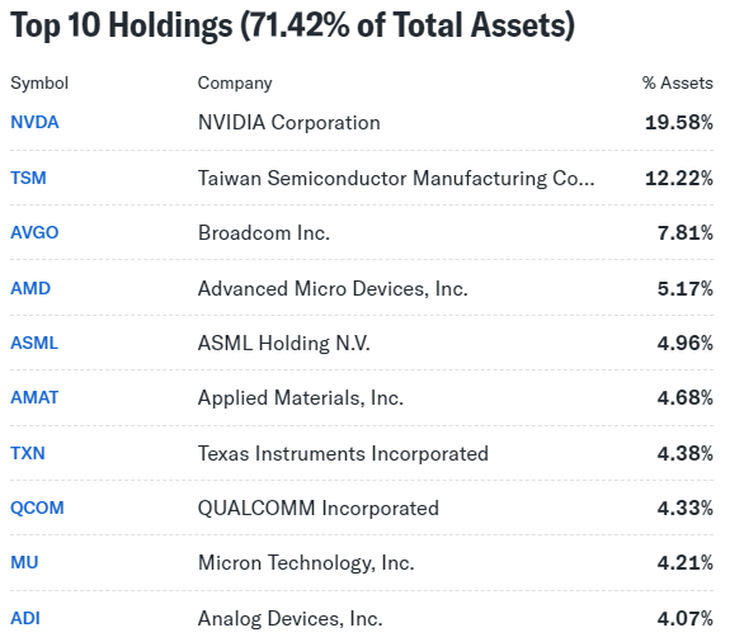Image resolution: width=730 pixels, height=642 pixels.
Task: Follow the ASML ticker link
Action: (x=35, y=343)
